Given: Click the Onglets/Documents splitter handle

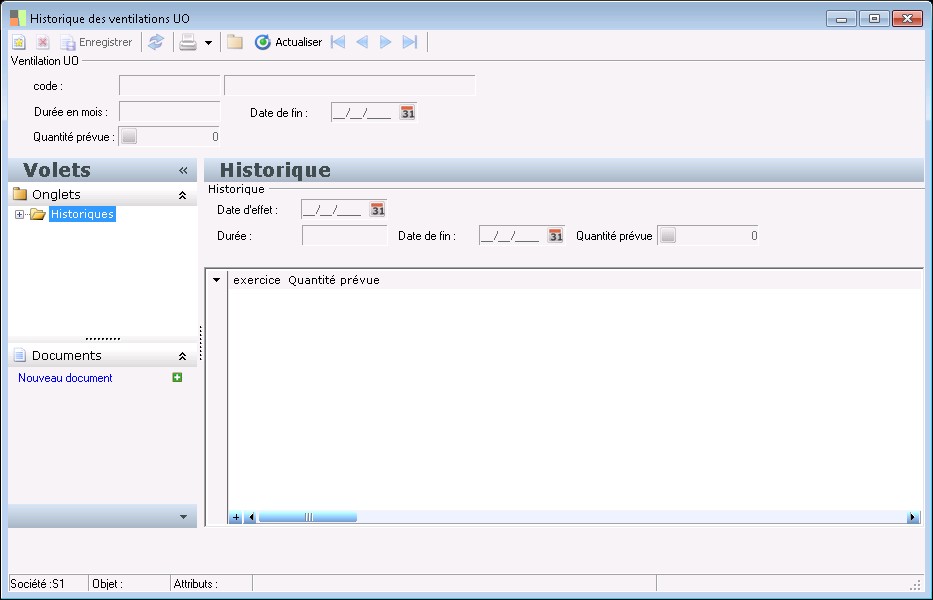Looking at the screenshot, I should click(x=102, y=339).
